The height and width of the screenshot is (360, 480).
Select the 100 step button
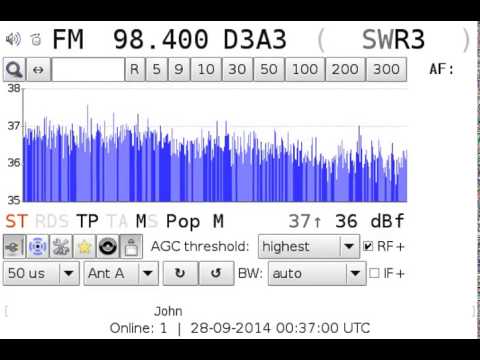[305, 69]
